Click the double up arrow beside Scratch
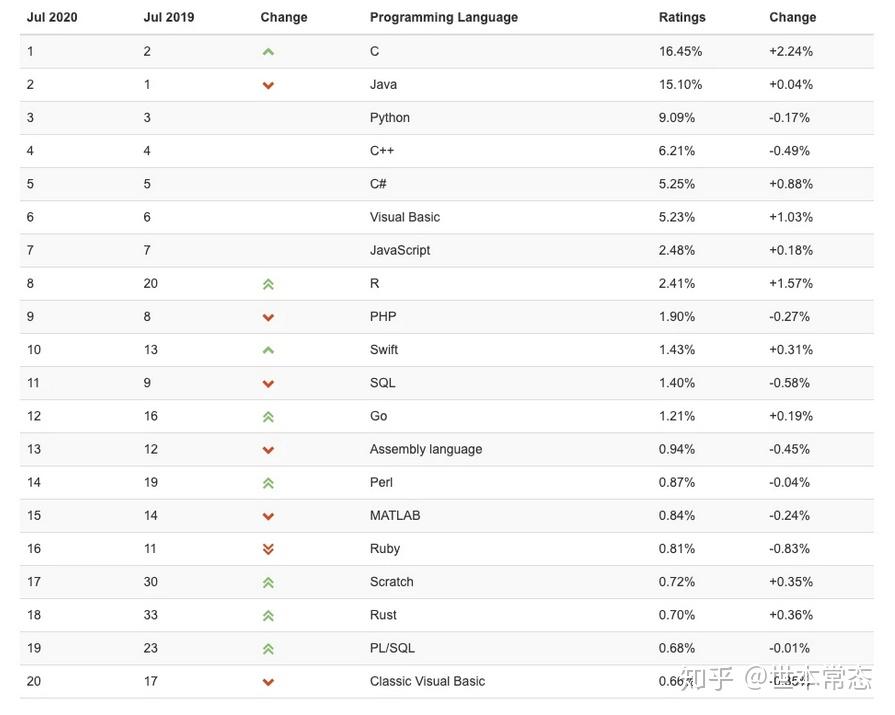 point(268,582)
